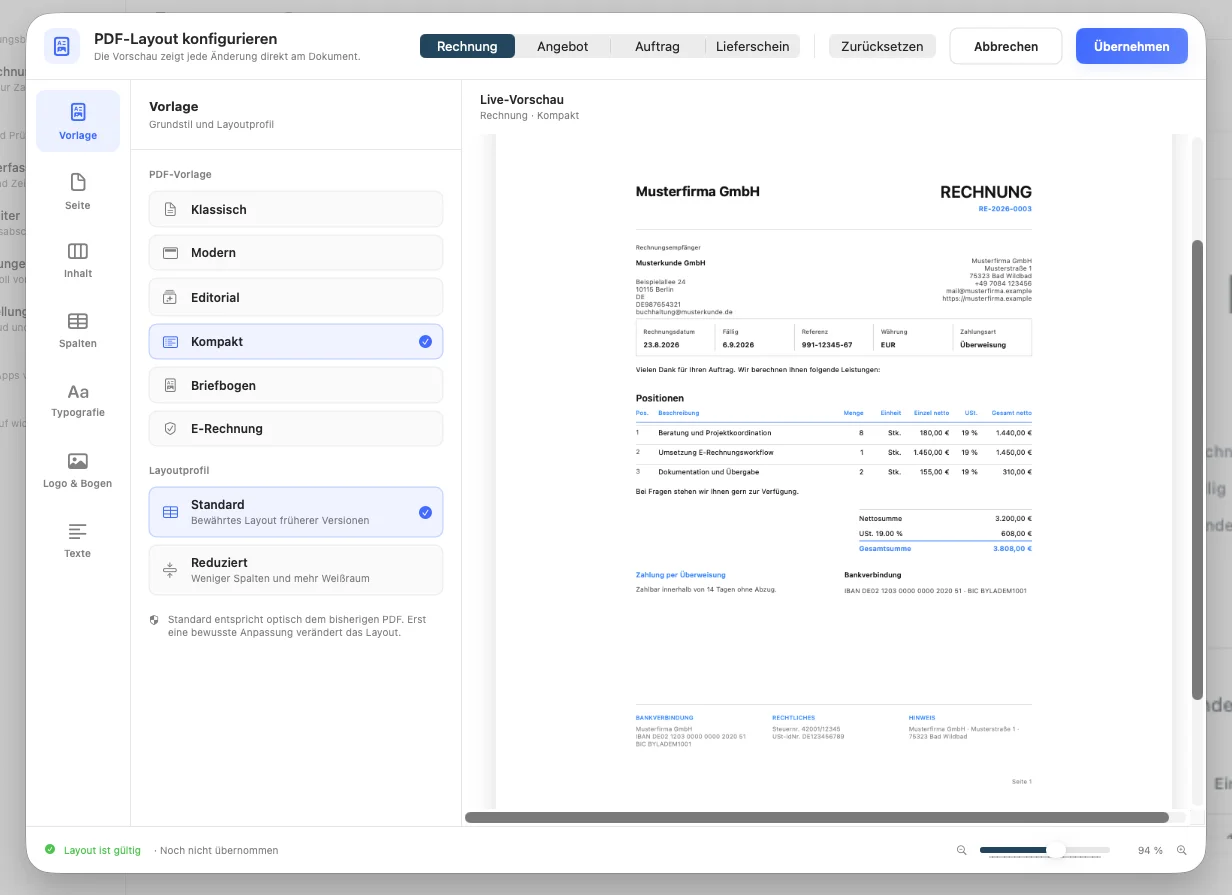Click the 94 % zoom value

1150,851
